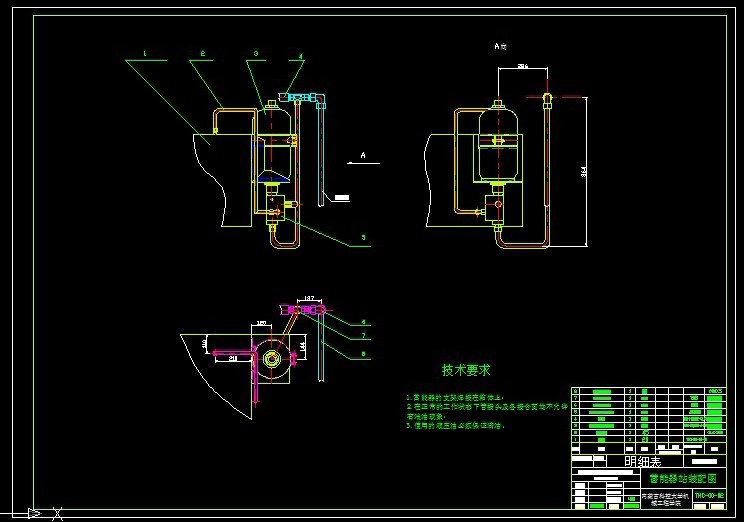Select the view direction arrow labeled A
Viewport: 744px width, 522px height.
[363, 158]
